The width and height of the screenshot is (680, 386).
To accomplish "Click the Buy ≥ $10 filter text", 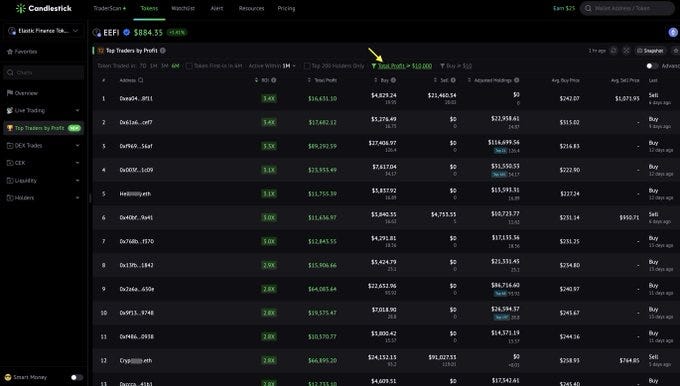I will click(459, 66).
